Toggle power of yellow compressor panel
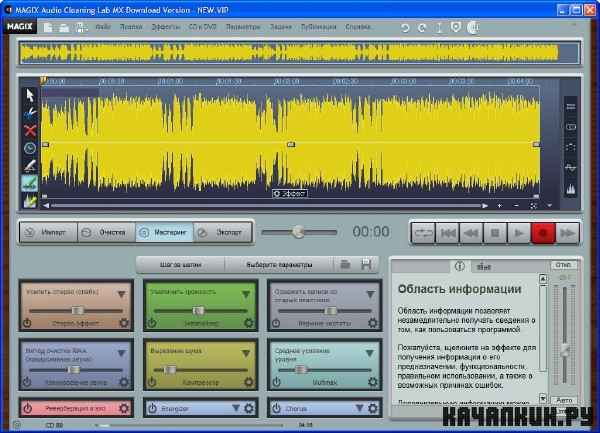The width and height of the screenshot is (600, 433). (152, 382)
